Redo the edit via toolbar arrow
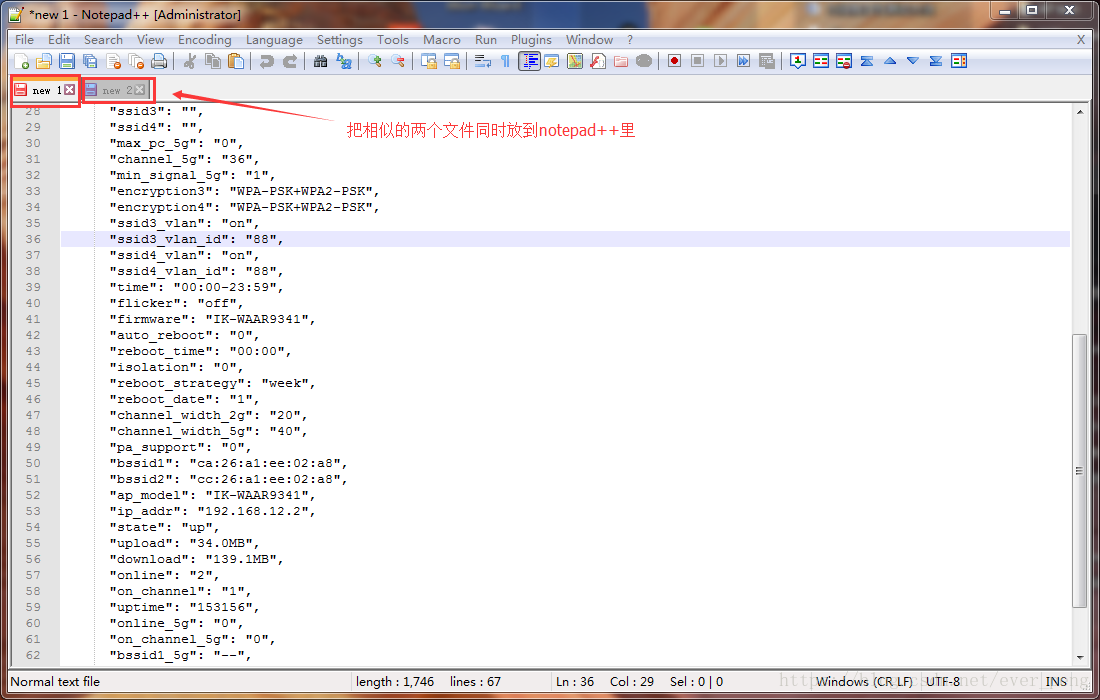 click(x=290, y=61)
